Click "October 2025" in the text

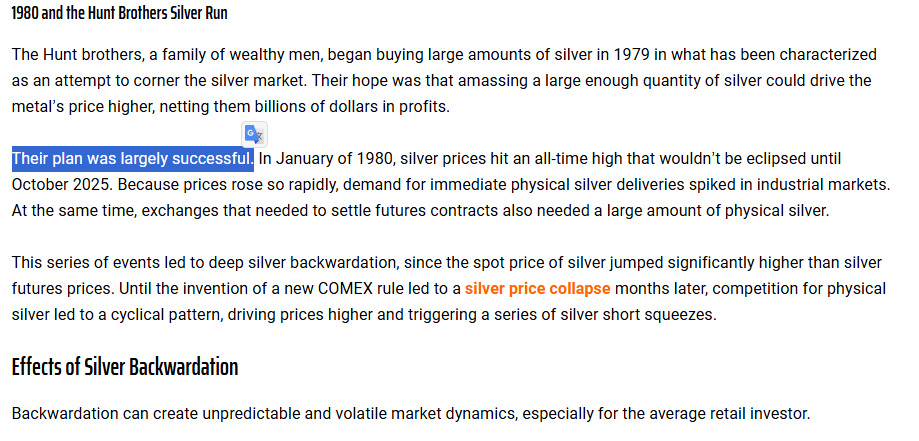[x=58, y=185]
